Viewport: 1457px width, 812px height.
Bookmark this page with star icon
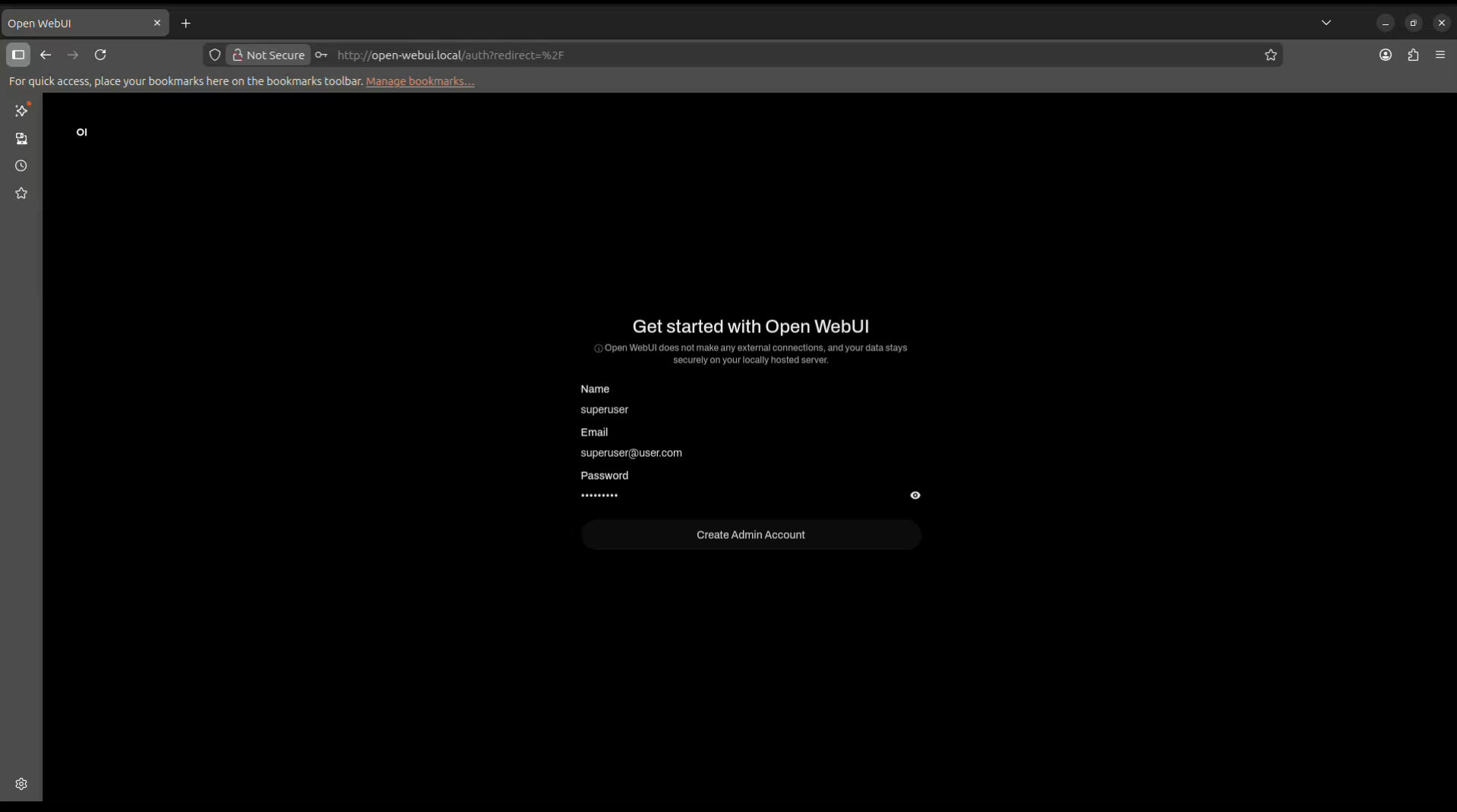(x=1271, y=55)
